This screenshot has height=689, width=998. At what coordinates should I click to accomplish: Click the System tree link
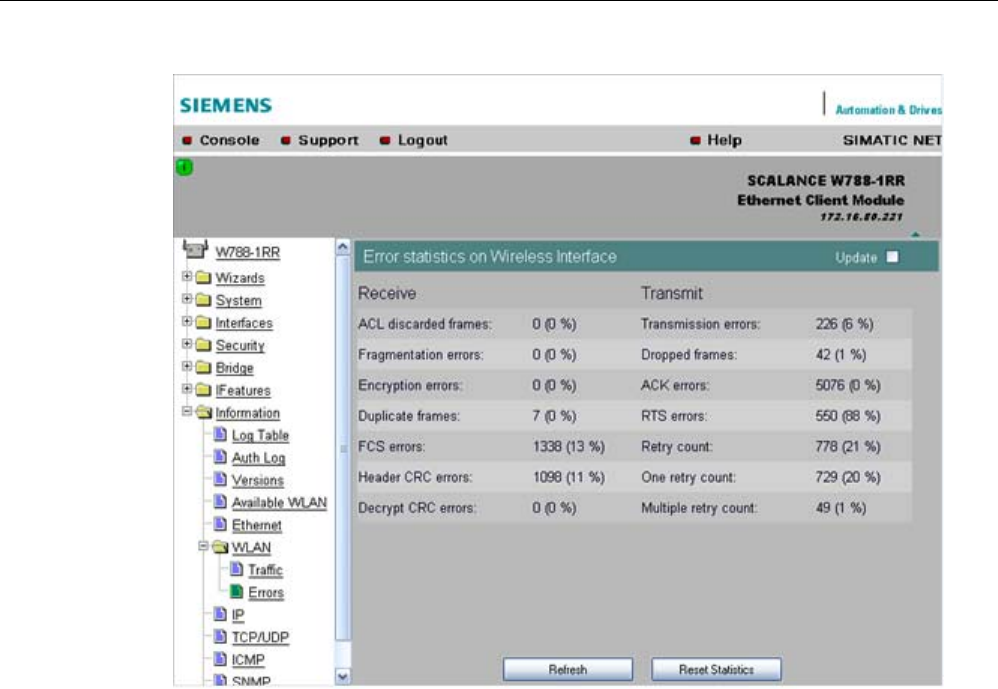click(239, 300)
